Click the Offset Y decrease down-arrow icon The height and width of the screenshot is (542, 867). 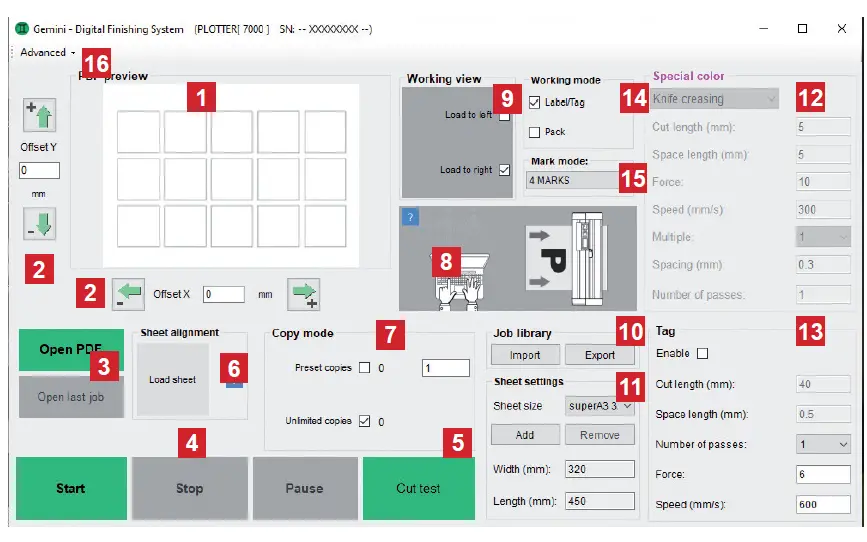(x=39, y=224)
